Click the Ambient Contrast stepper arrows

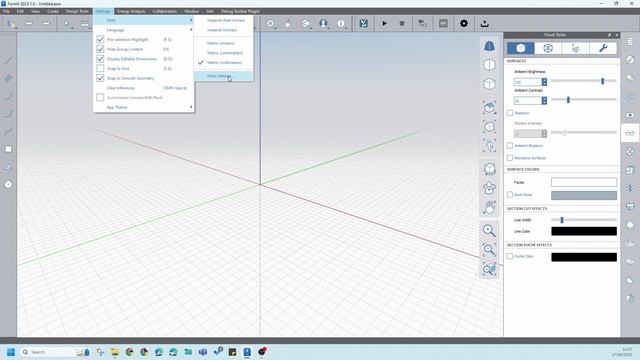(x=544, y=100)
